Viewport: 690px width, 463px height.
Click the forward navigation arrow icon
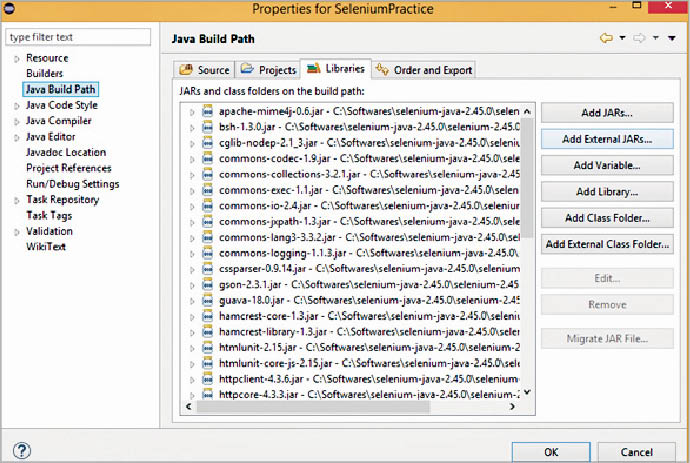point(637,38)
